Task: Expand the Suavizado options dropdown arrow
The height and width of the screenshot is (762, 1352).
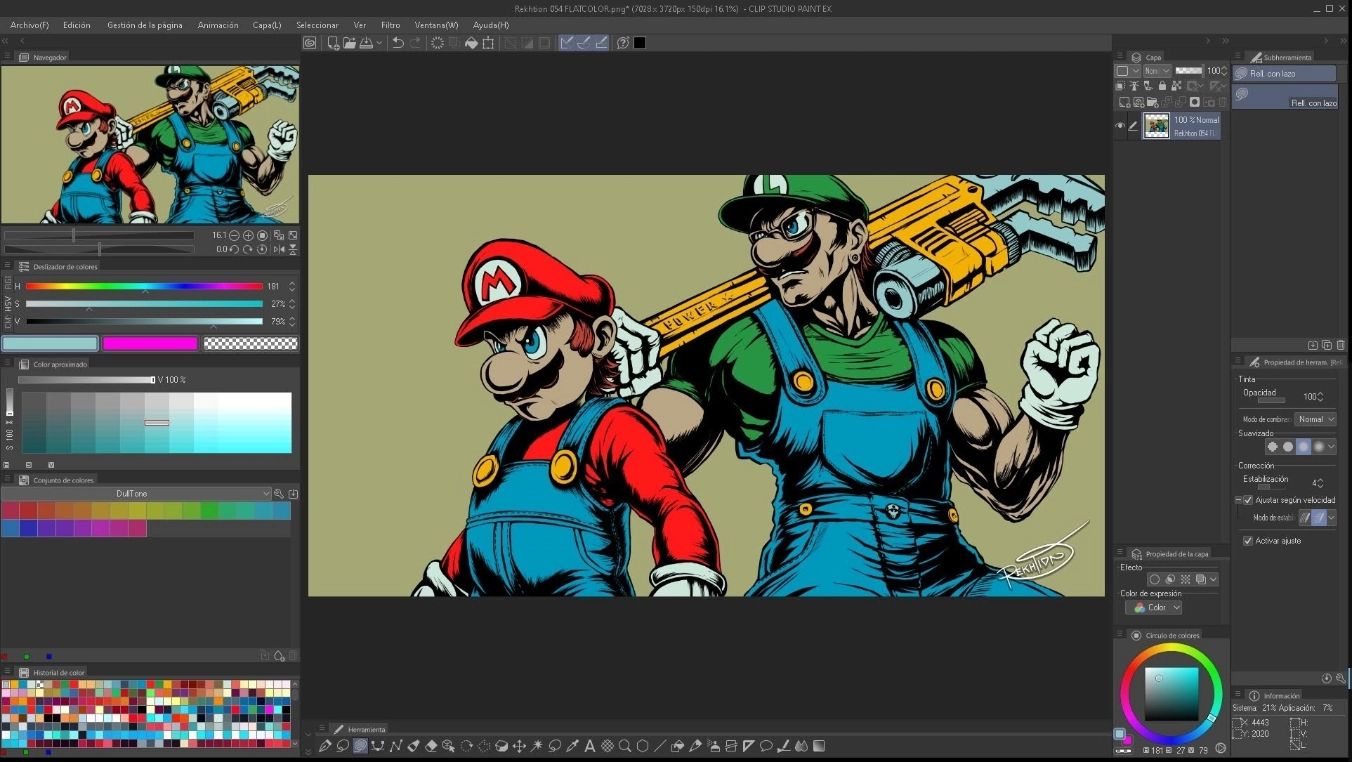Action: (1331, 447)
